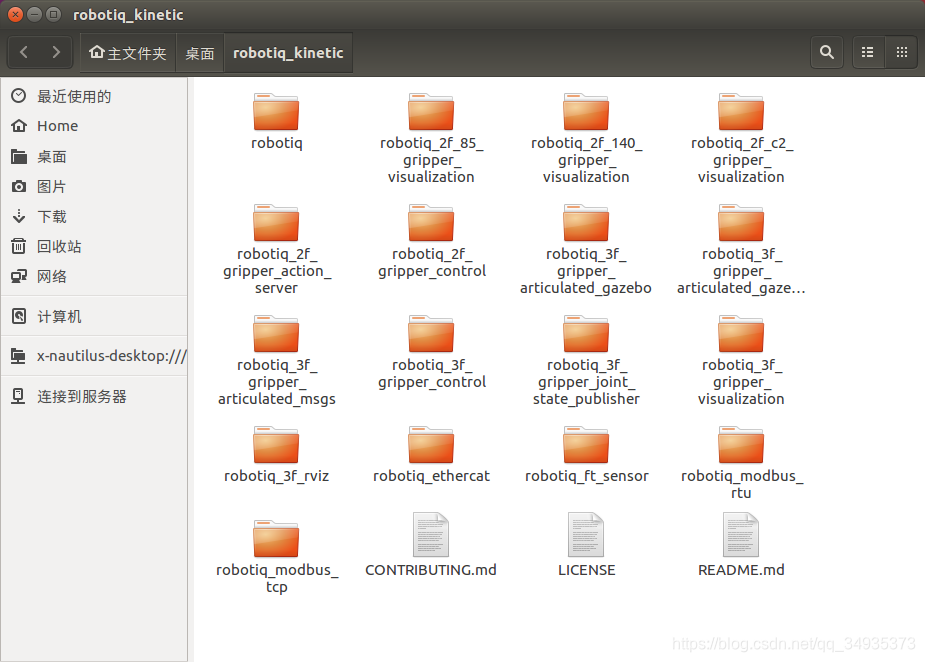Select robotiq_3f_rviz folder icon
Screen dimensions: 925x662
[276, 444]
